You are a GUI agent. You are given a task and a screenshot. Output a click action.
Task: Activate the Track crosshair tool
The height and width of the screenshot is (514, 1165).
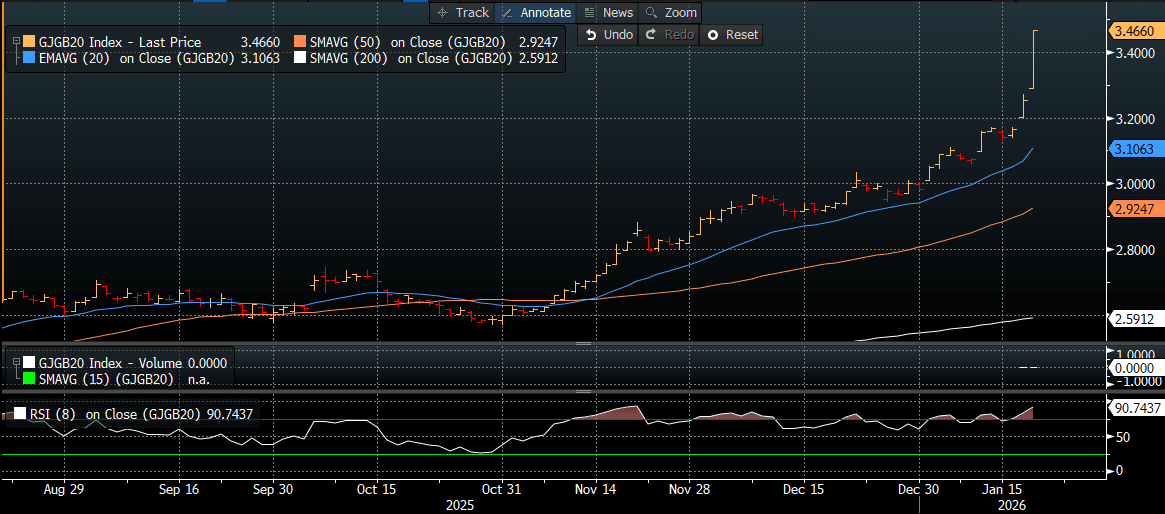click(462, 12)
